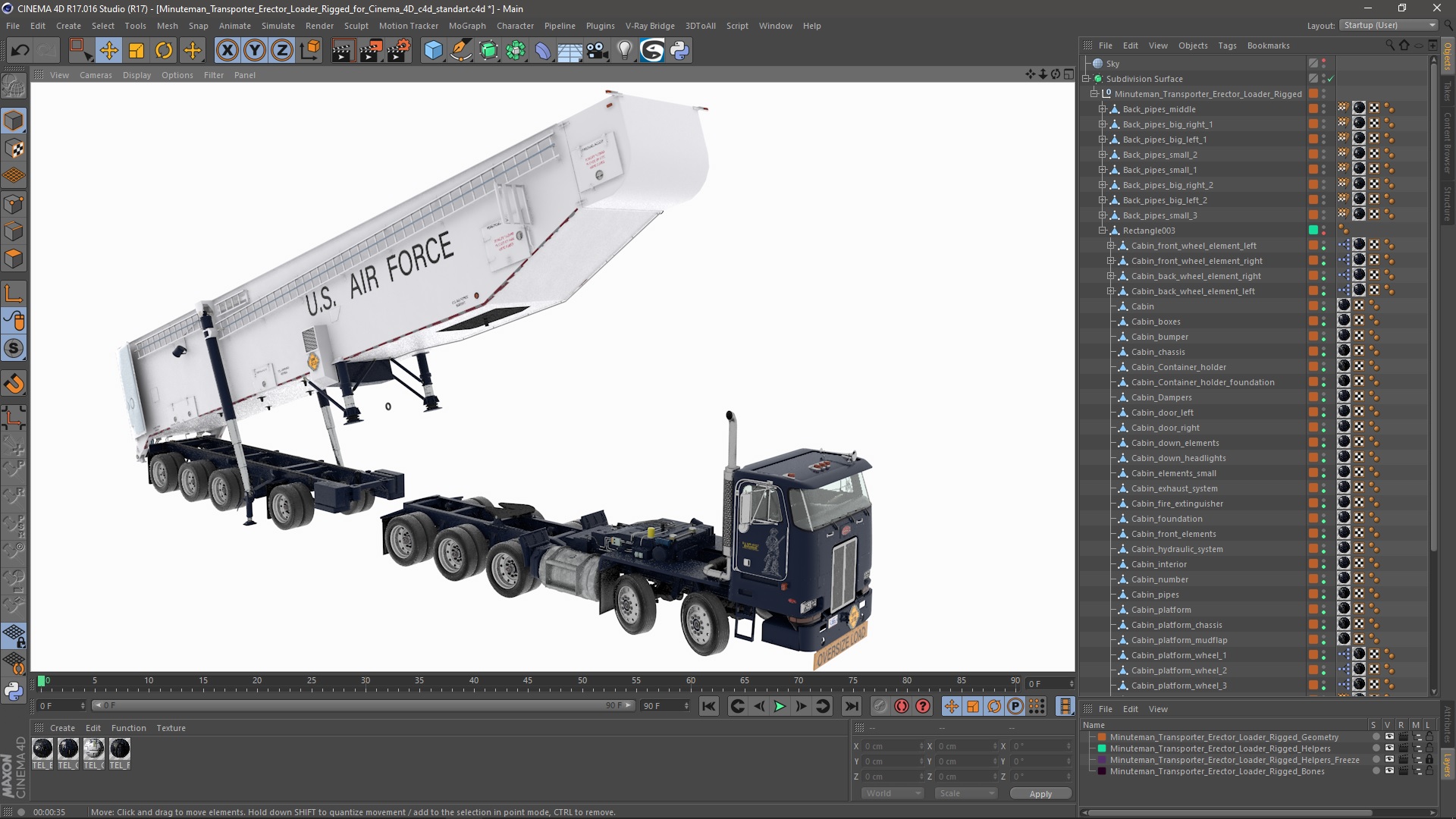Screen dimensions: 1456x819
Task: Click the Floor environment icon
Action: (570, 51)
